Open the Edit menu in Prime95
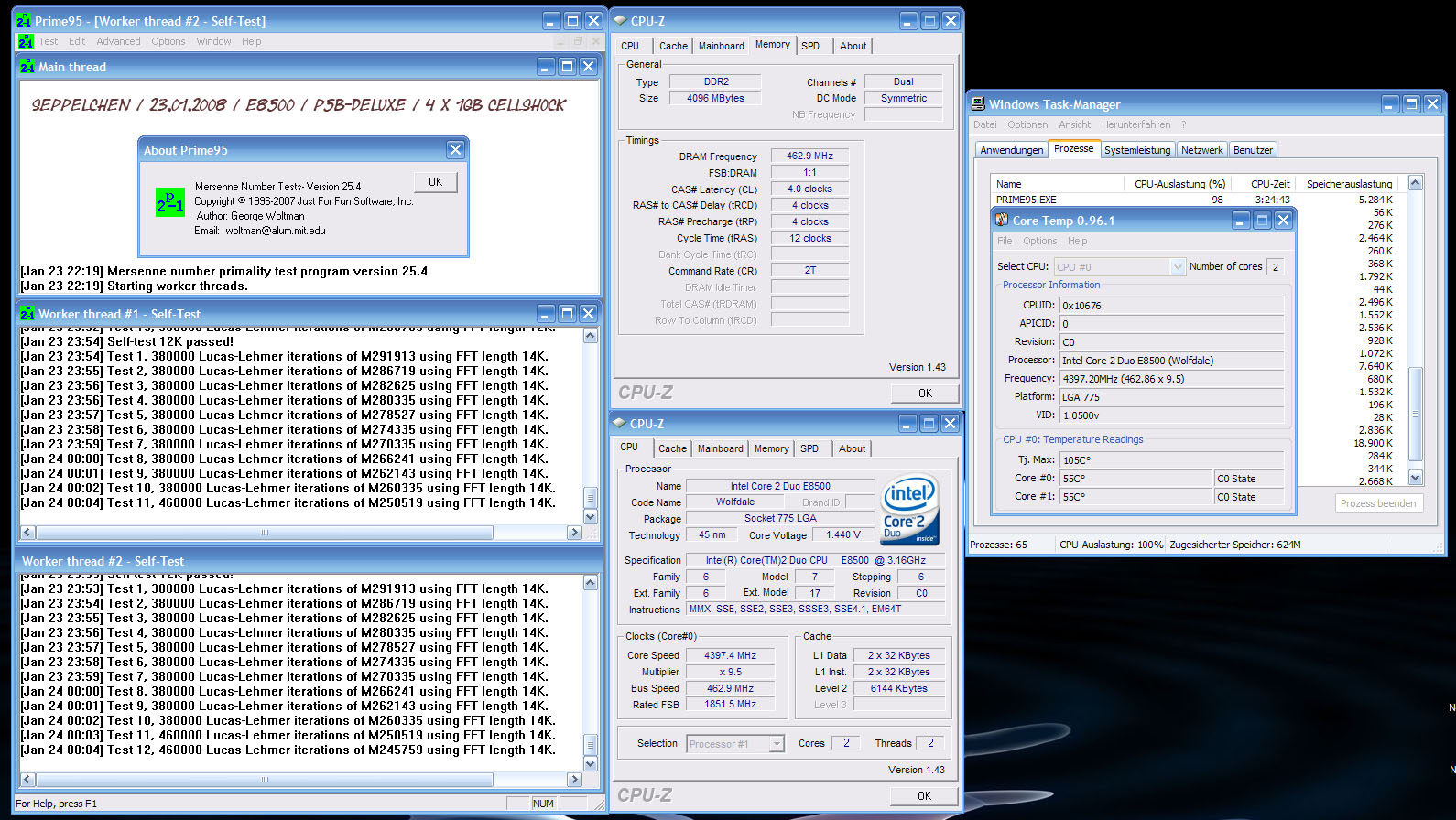Screen dimensions: 1456x820 [x=77, y=41]
